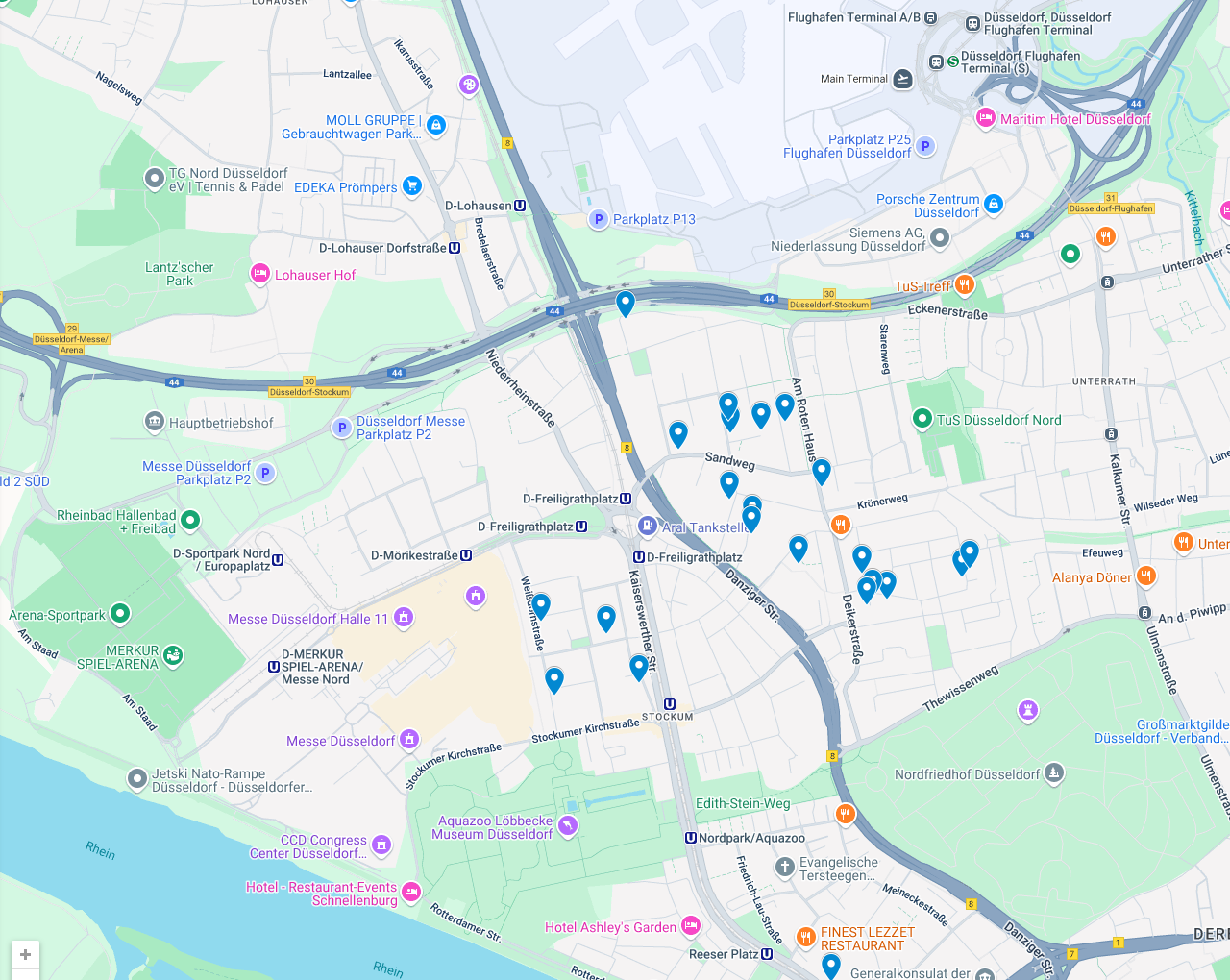Open the Aquazoo Löbbecke Museum icon
Screen dimensions: 1230x980
(x=568, y=825)
